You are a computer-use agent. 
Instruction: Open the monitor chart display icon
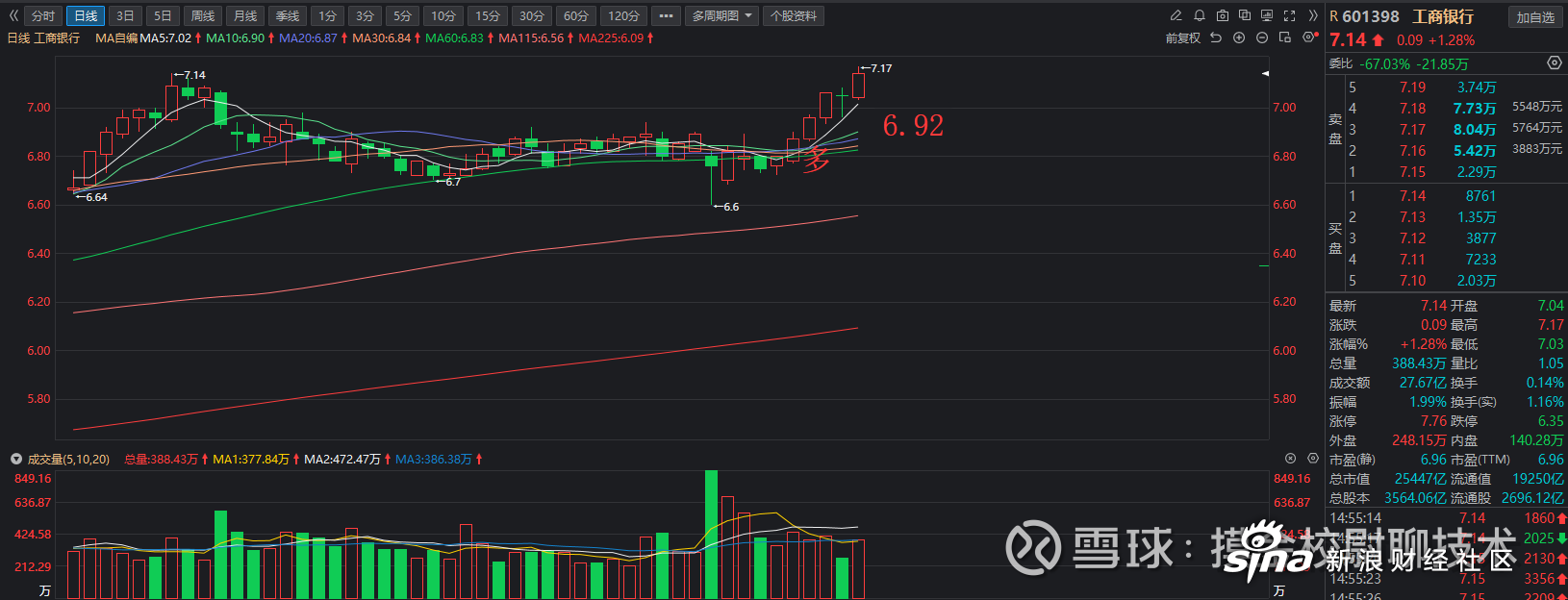(x=1267, y=15)
